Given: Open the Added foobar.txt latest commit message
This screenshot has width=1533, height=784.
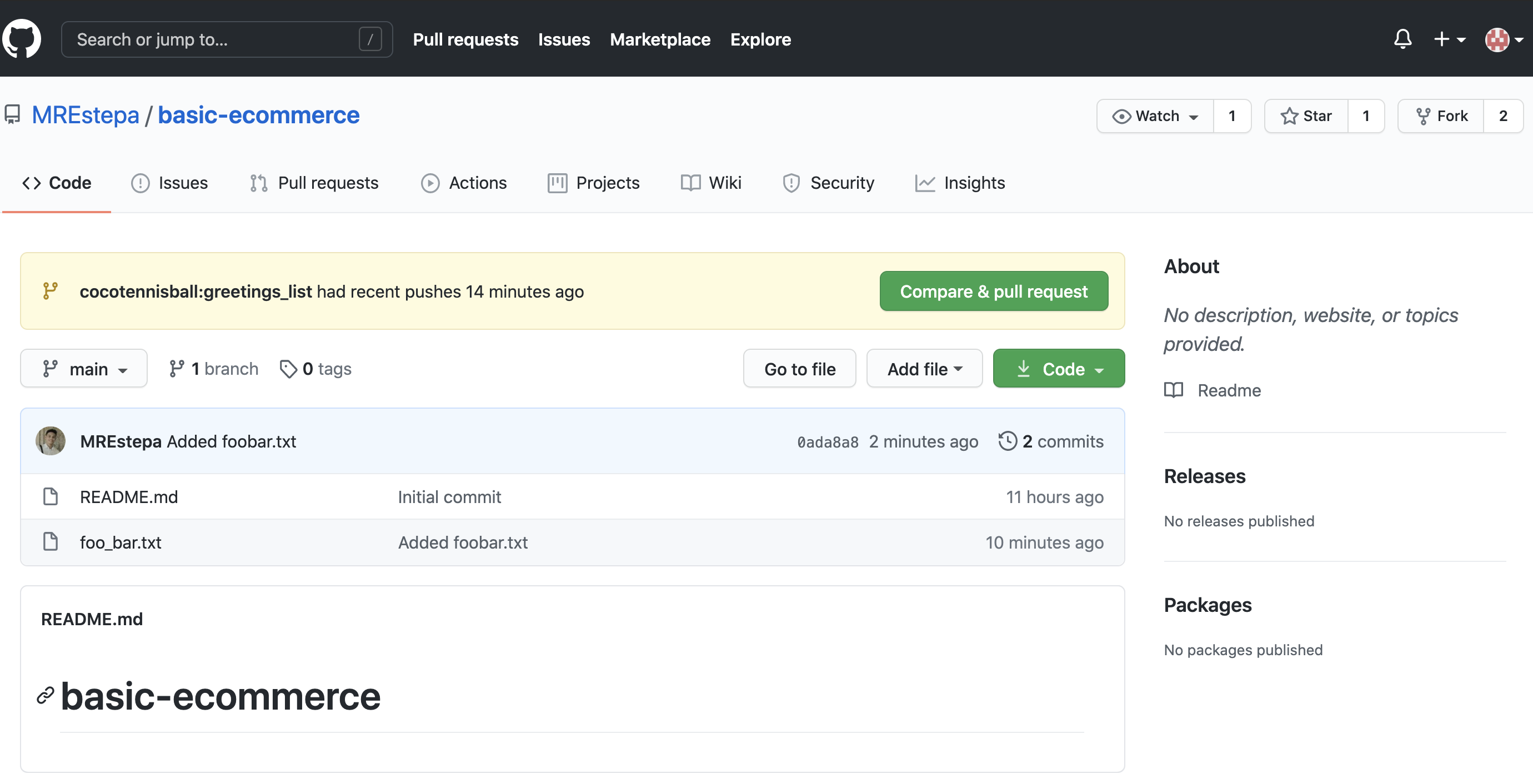Looking at the screenshot, I should point(231,441).
